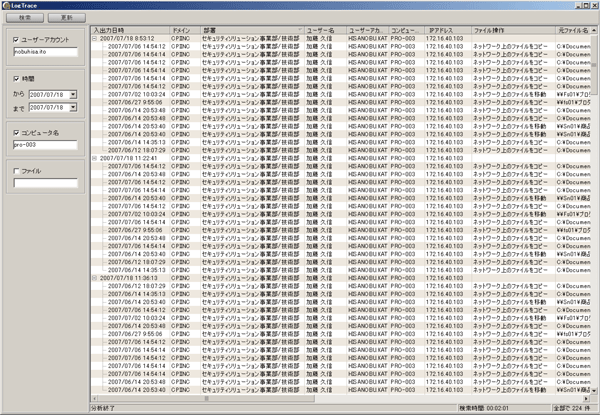The height and width of the screenshot is (415, 600).
Task: Click the LogTrace title bar icon
Action: (x=7, y=5)
